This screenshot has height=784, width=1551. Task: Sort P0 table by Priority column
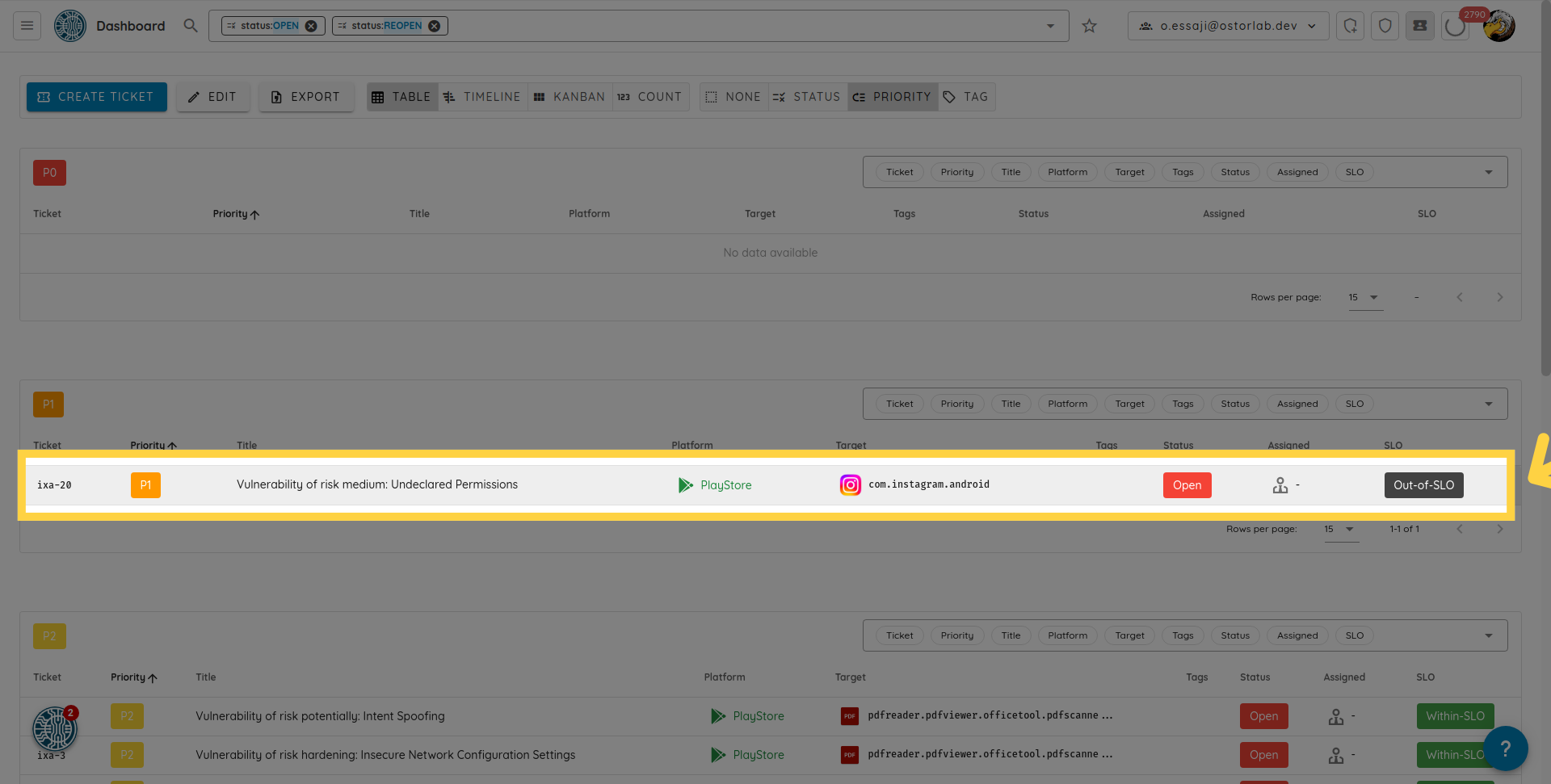(x=236, y=214)
